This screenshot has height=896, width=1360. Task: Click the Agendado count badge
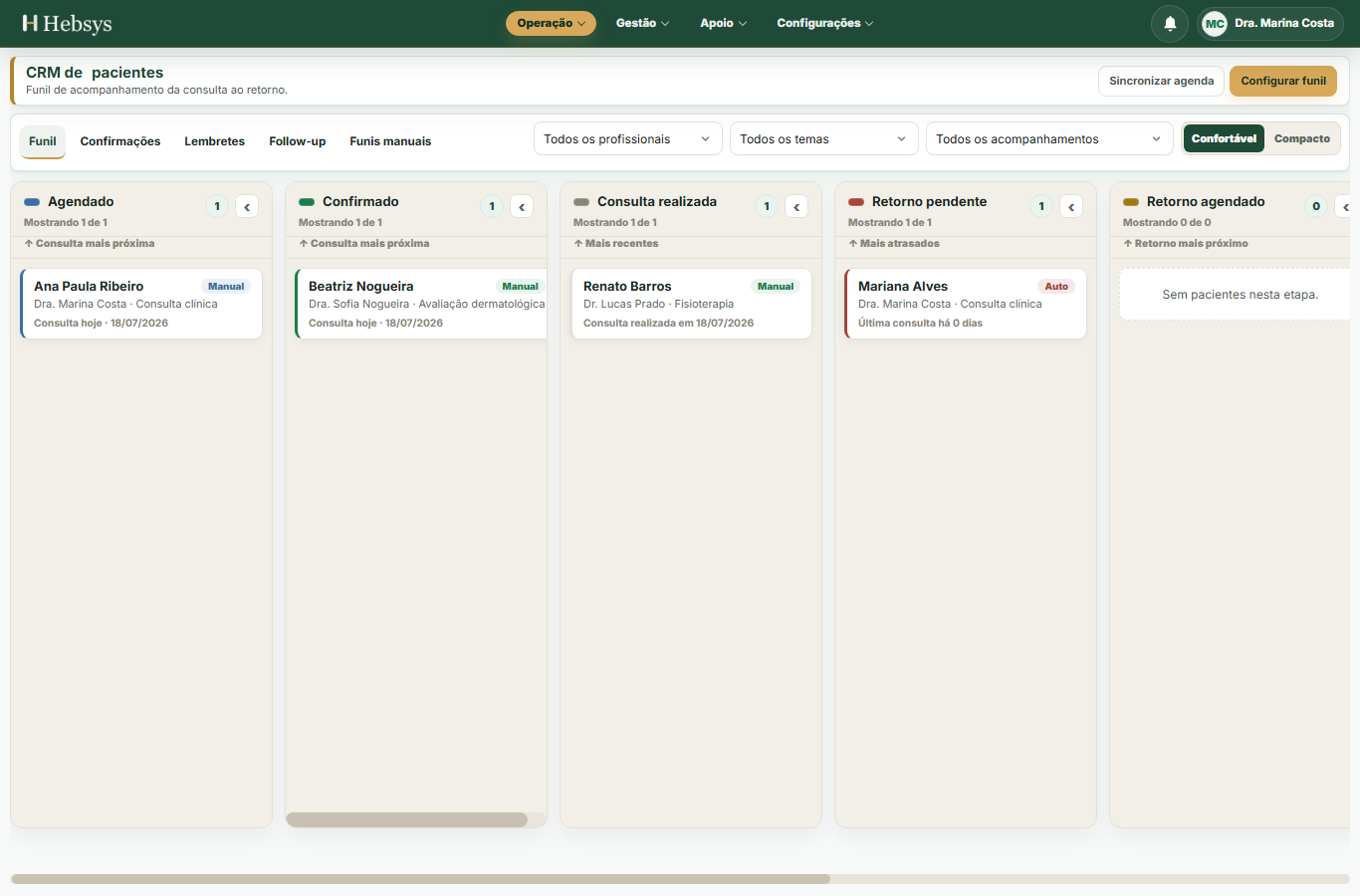tap(217, 206)
